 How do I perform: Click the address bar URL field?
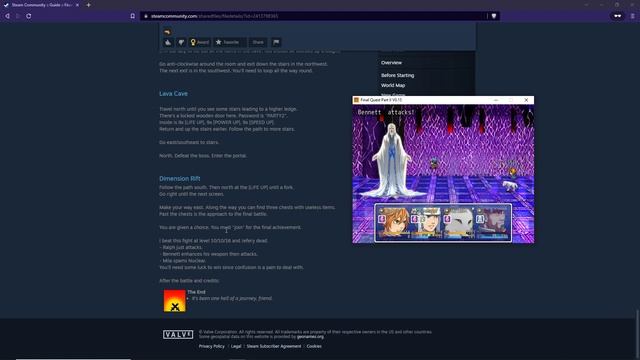314,16
